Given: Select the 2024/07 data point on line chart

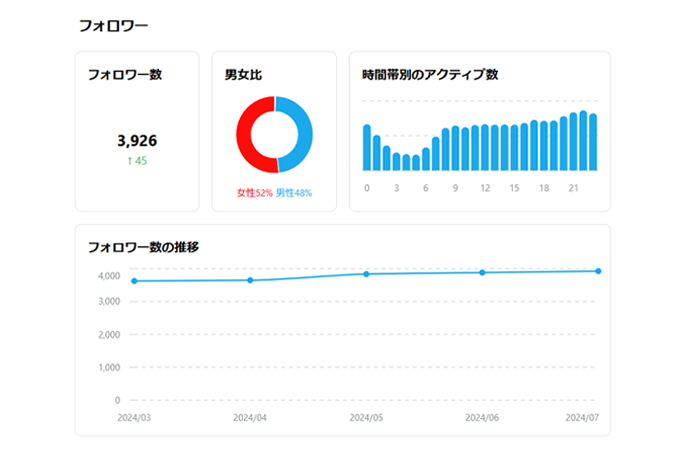Looking at the screenshot, I should [x=598, y=271].
